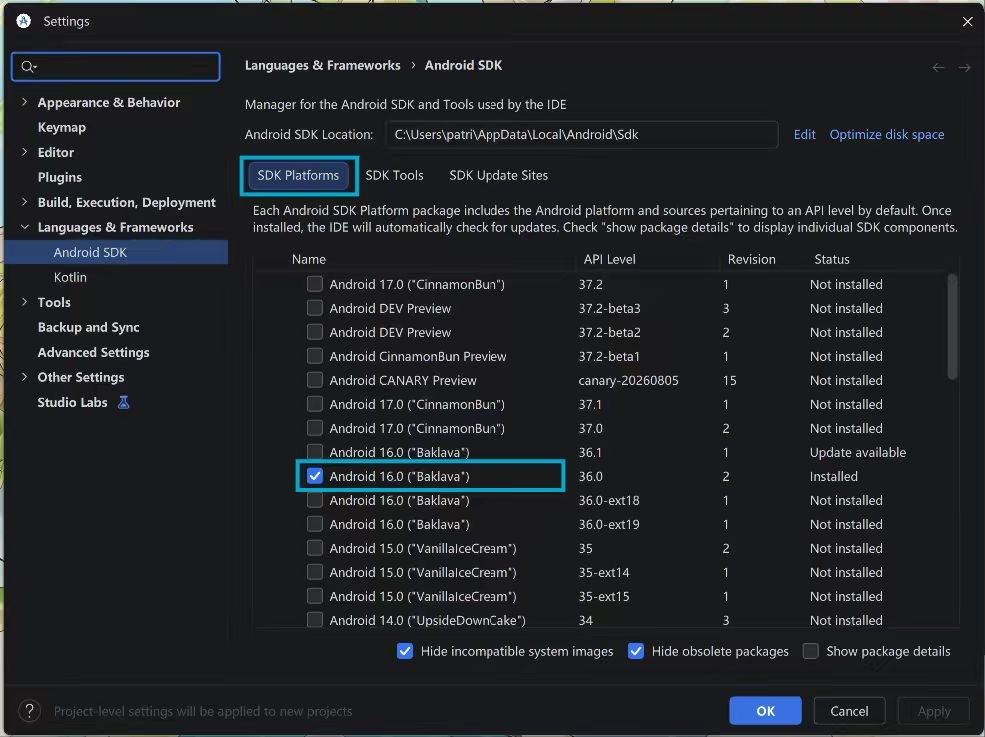Click the search magnifier icon

click(28, 67)
